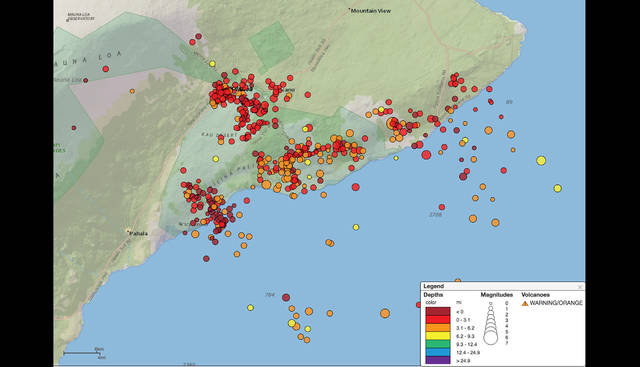The image size is (640, 367).
Task: Select the dark red quake marker beside 784 label
Action: pyautogui.click(x=286, y=297)
